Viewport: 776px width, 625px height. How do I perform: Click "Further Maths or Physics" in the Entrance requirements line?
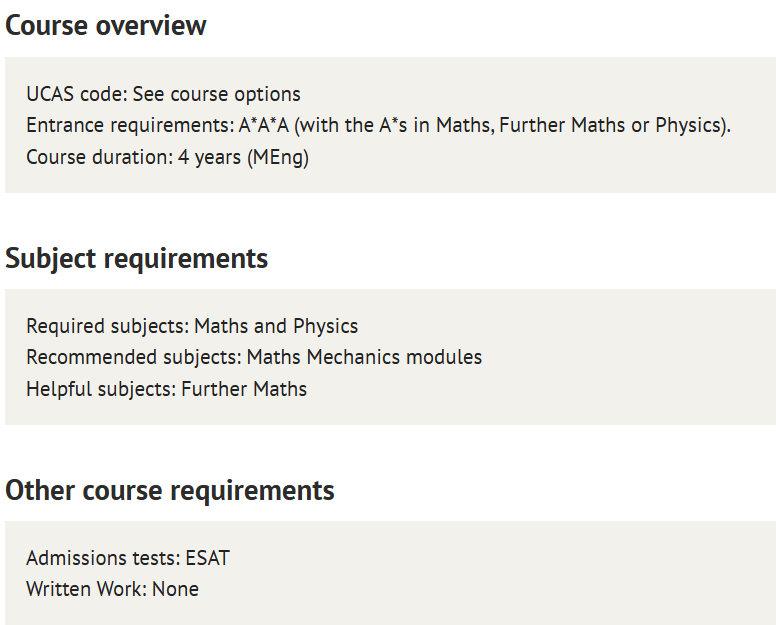(x=613, y=126)
